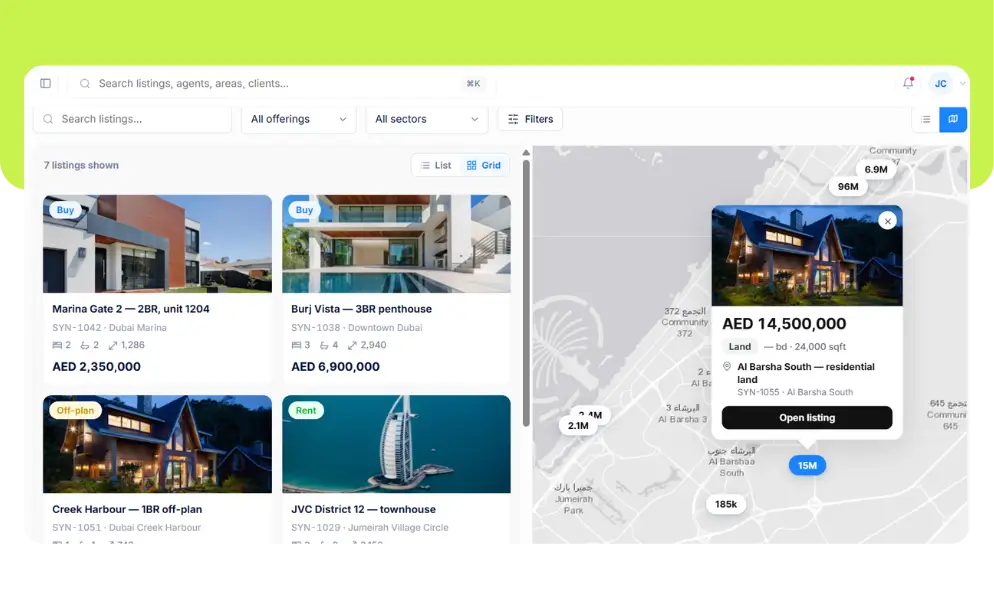Click JVC District 12 — townhouse title
The image size is (994, 609).
pyautogui.click(x=363, y=510)
